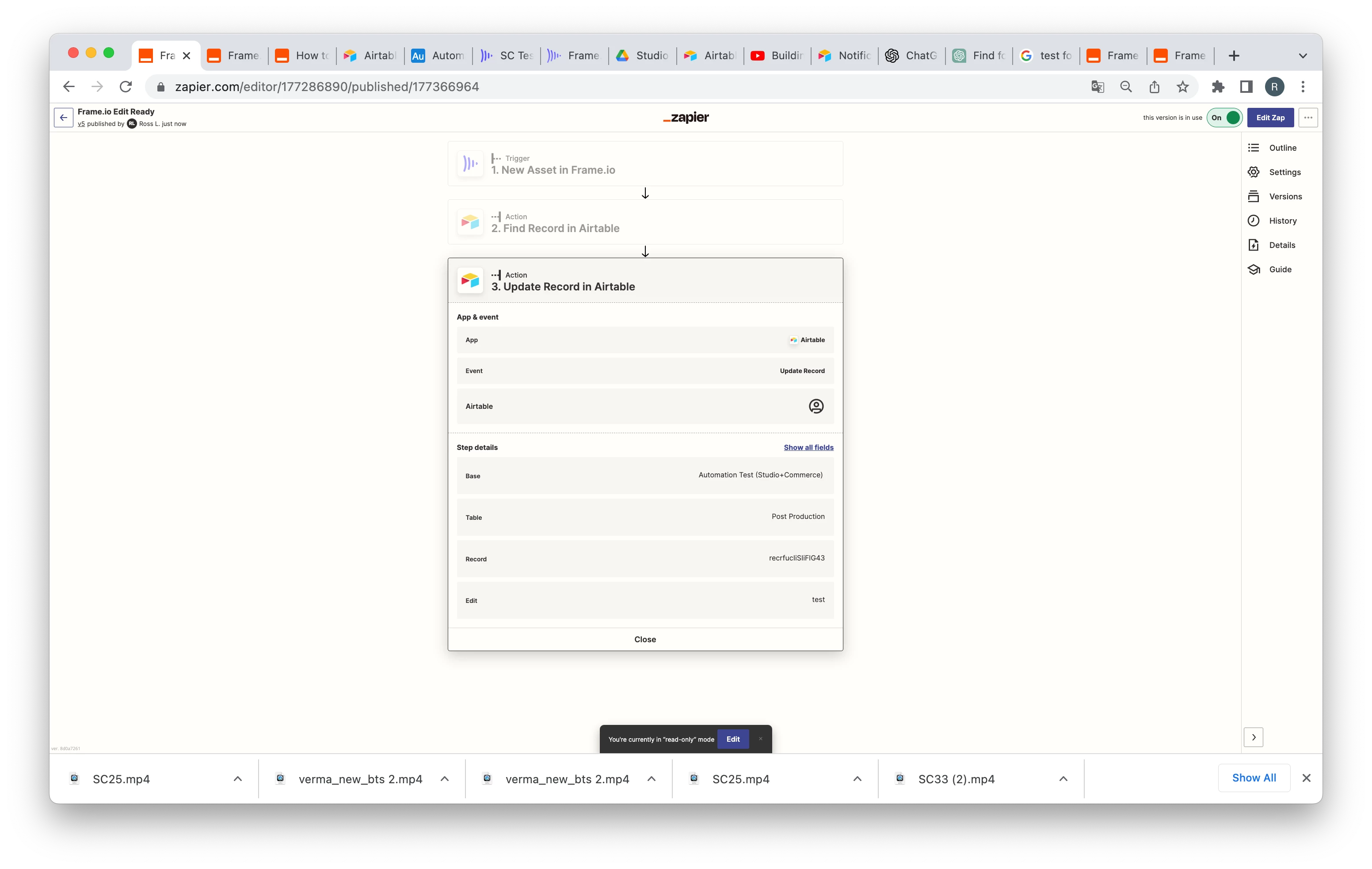Click the browser address bar URL

327,87
